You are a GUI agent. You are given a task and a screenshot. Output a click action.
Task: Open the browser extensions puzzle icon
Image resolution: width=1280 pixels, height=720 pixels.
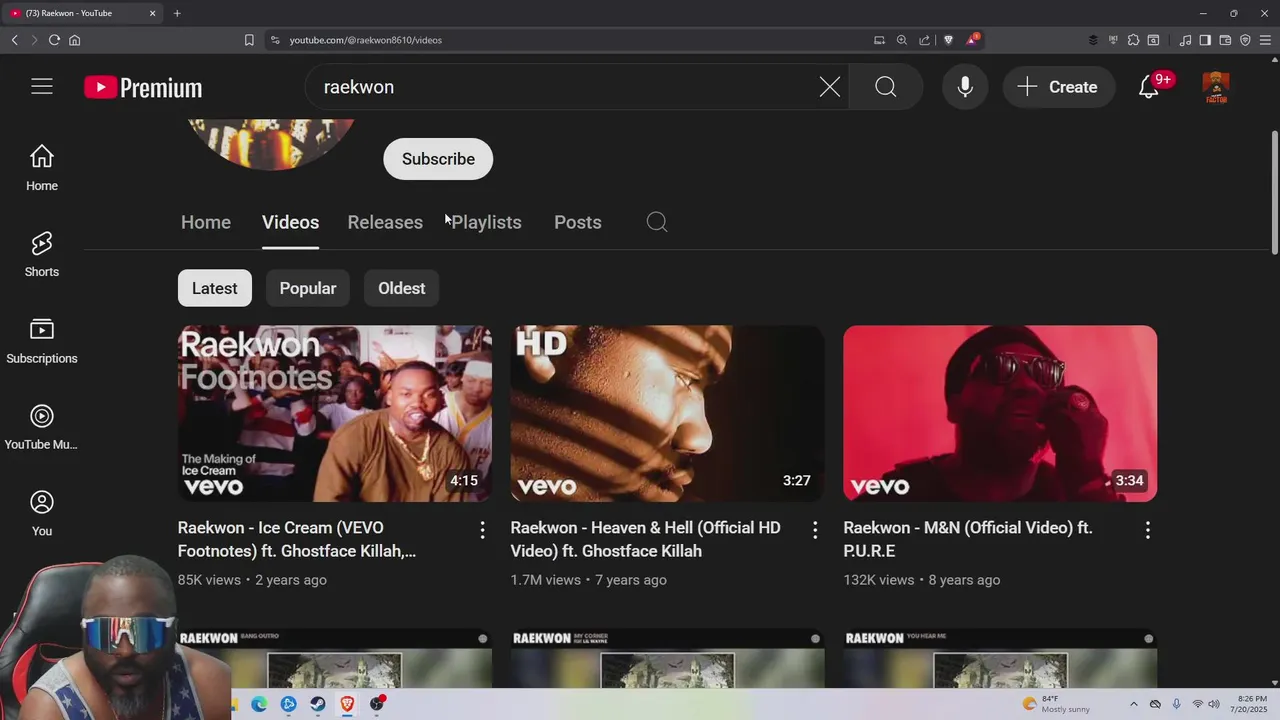(1133, 40)
